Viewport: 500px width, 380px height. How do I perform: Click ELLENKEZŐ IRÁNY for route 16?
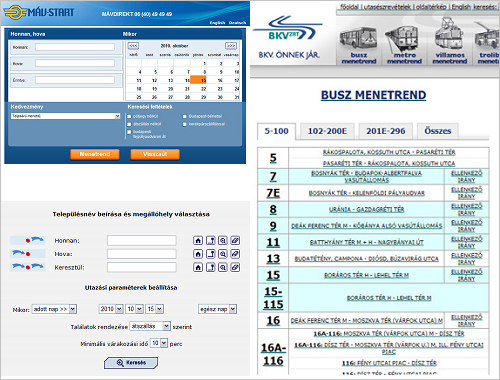pos(466,320)
